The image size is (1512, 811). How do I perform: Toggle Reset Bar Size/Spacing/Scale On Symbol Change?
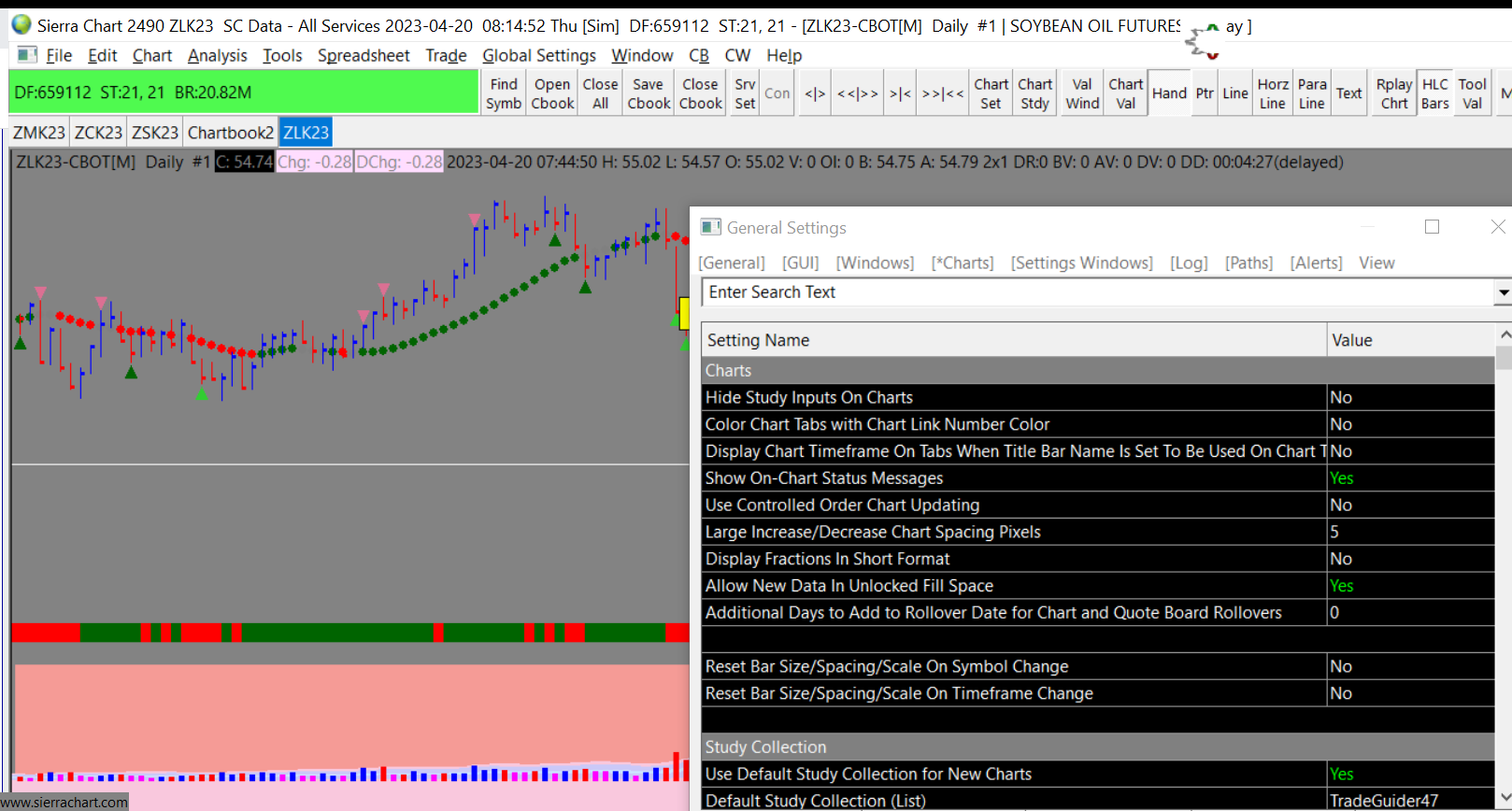(x=1410, y=667)
